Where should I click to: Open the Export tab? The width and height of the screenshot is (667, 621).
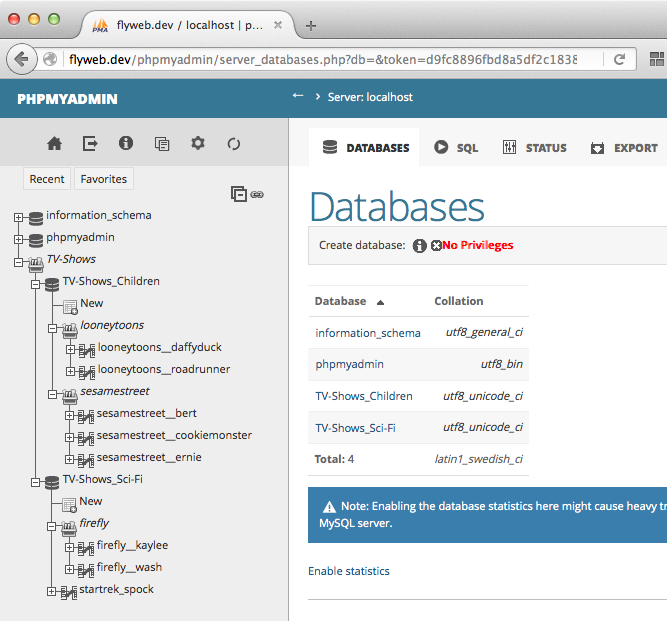624,148
